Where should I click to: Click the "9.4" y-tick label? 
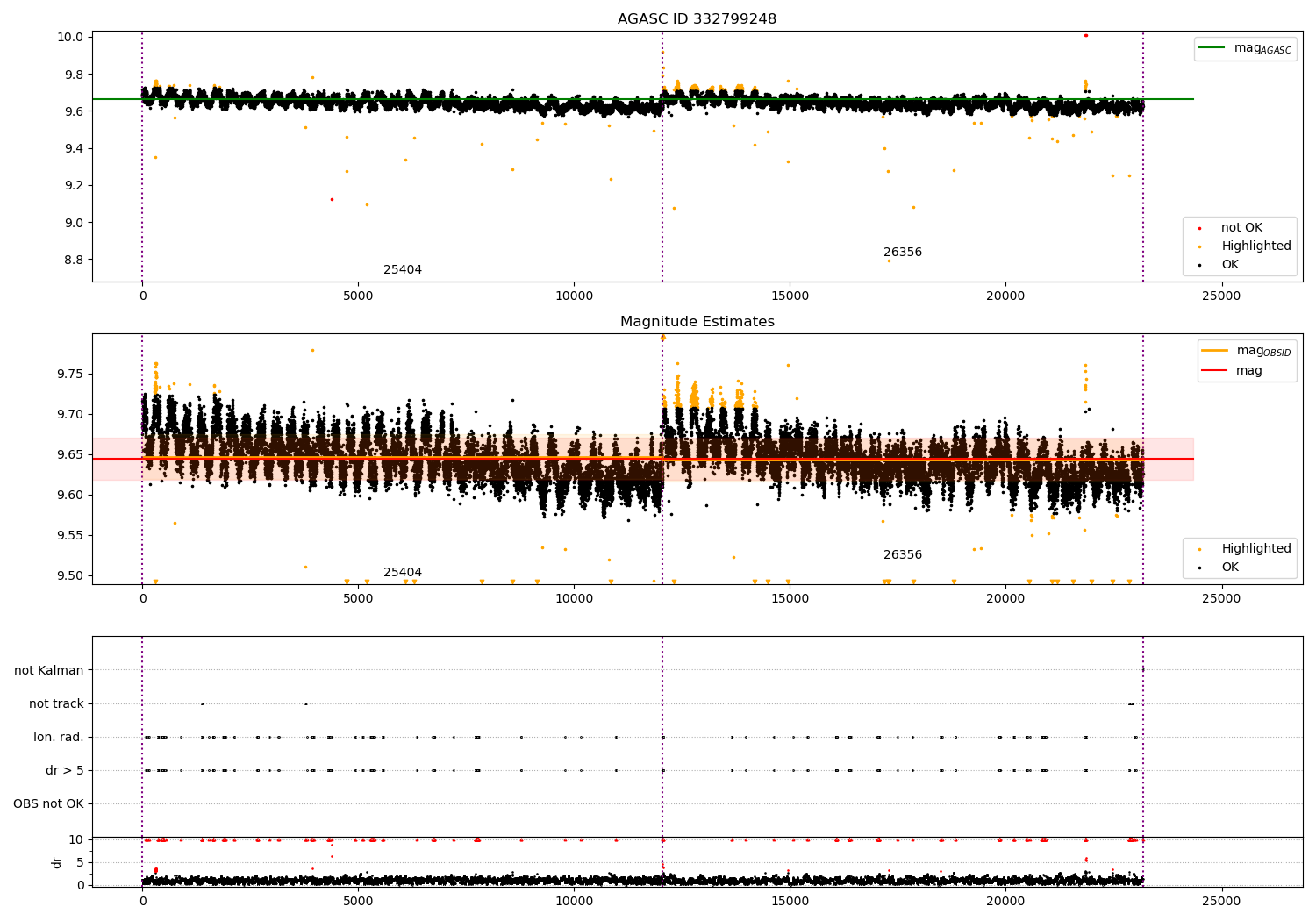[x=75, y=148]
